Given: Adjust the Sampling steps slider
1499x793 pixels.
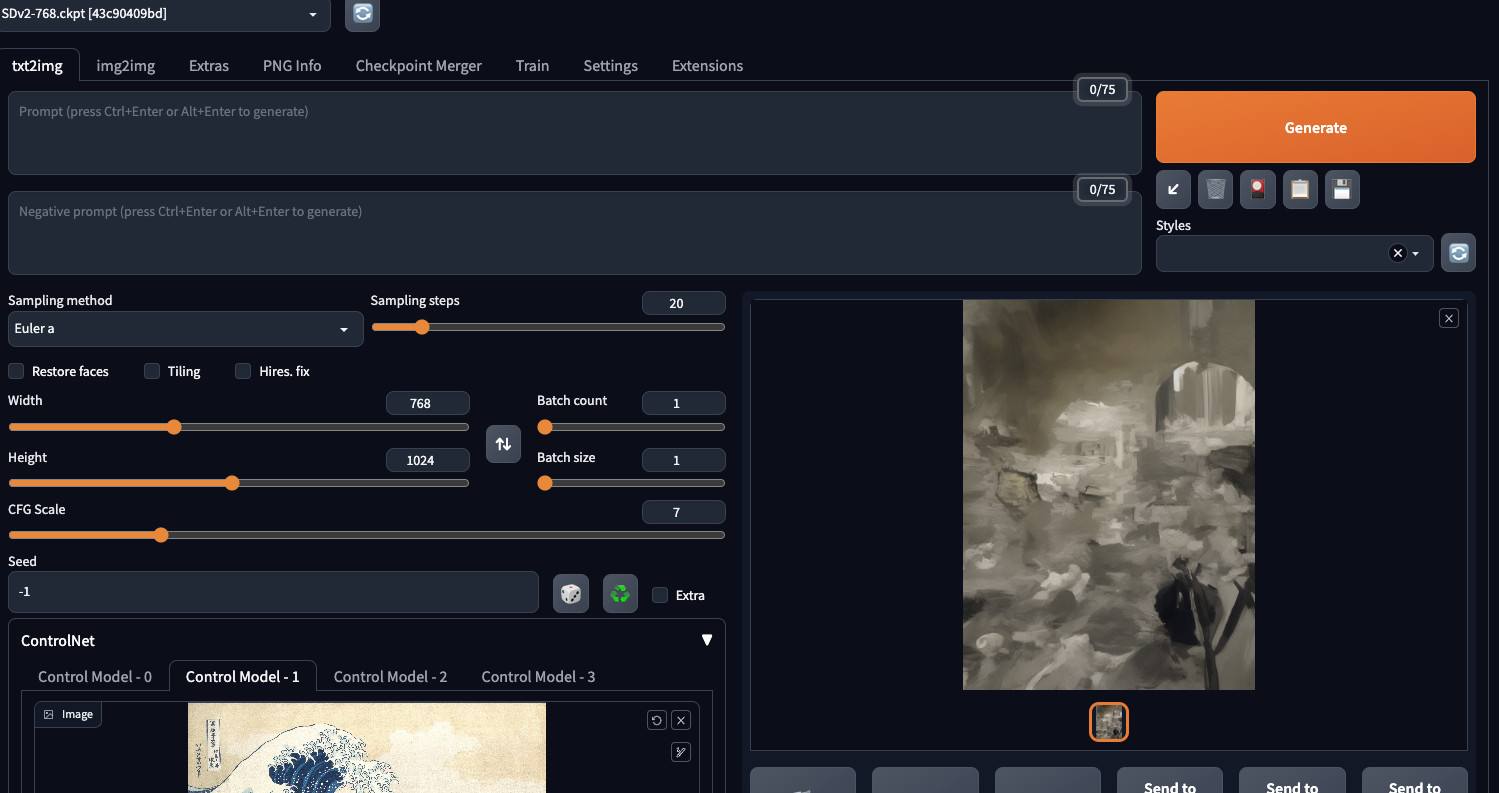Looking at the screenshot, I should click(x=548, y=327).
